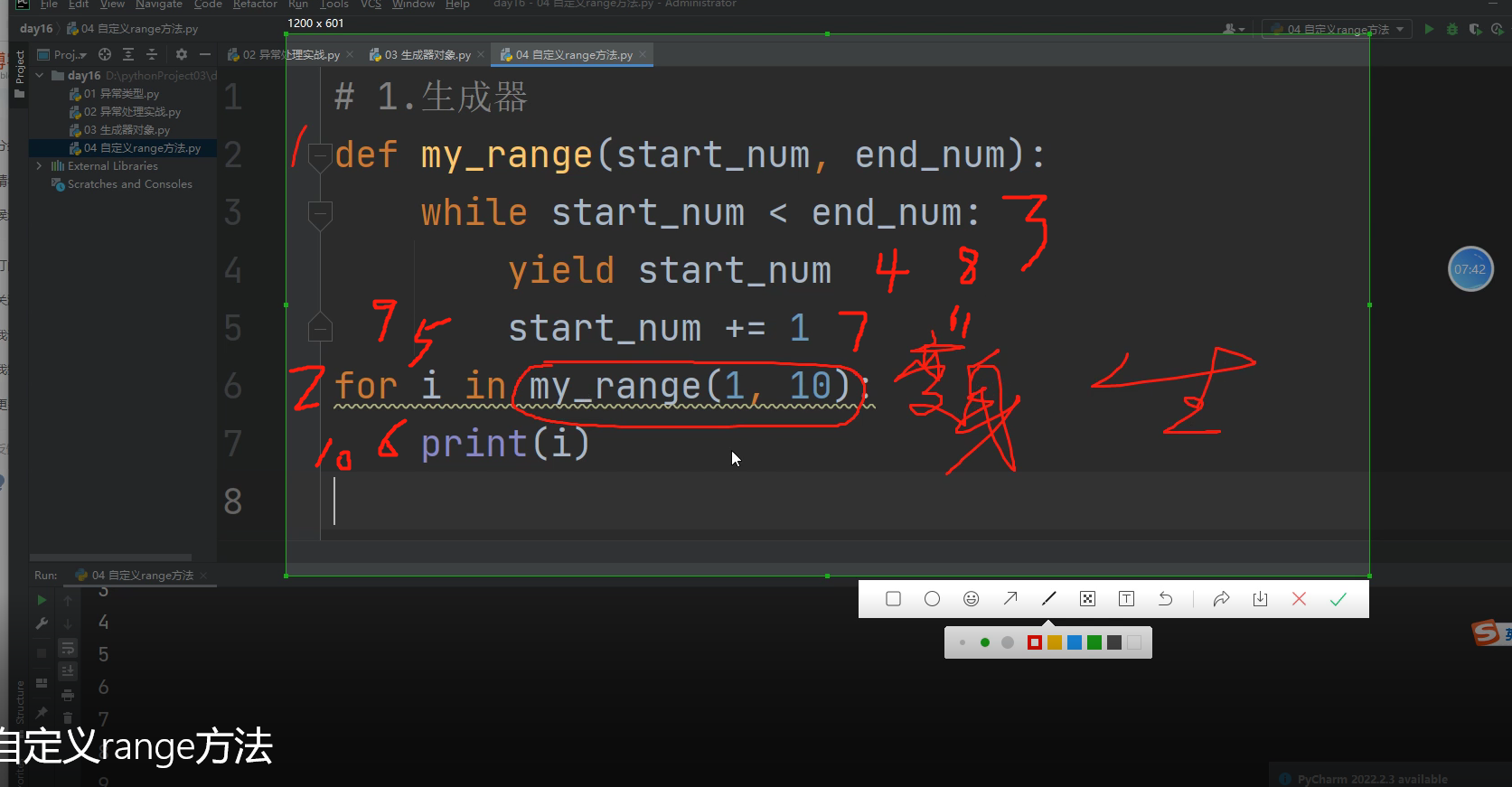Confirm the screenshot with green checkmark
Screen dimensions: 1512x787
click(x=1338, y=599)
